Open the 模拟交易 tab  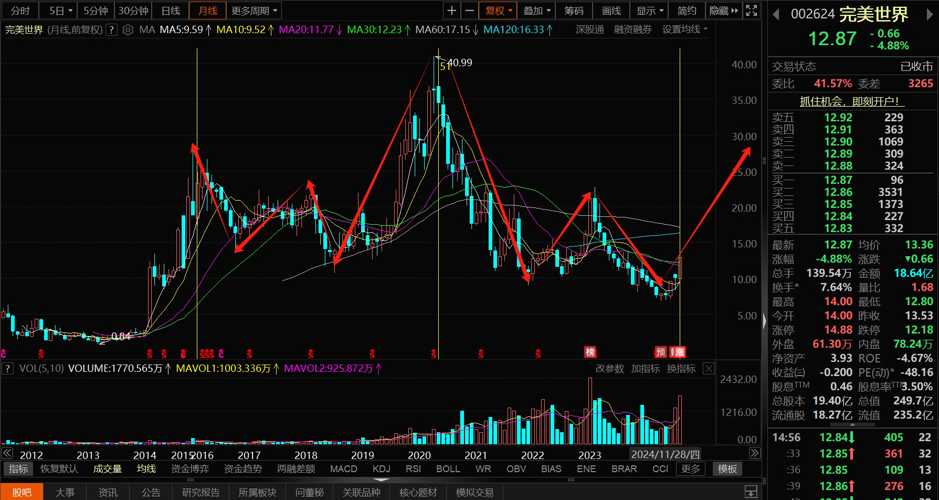[475, 493]
